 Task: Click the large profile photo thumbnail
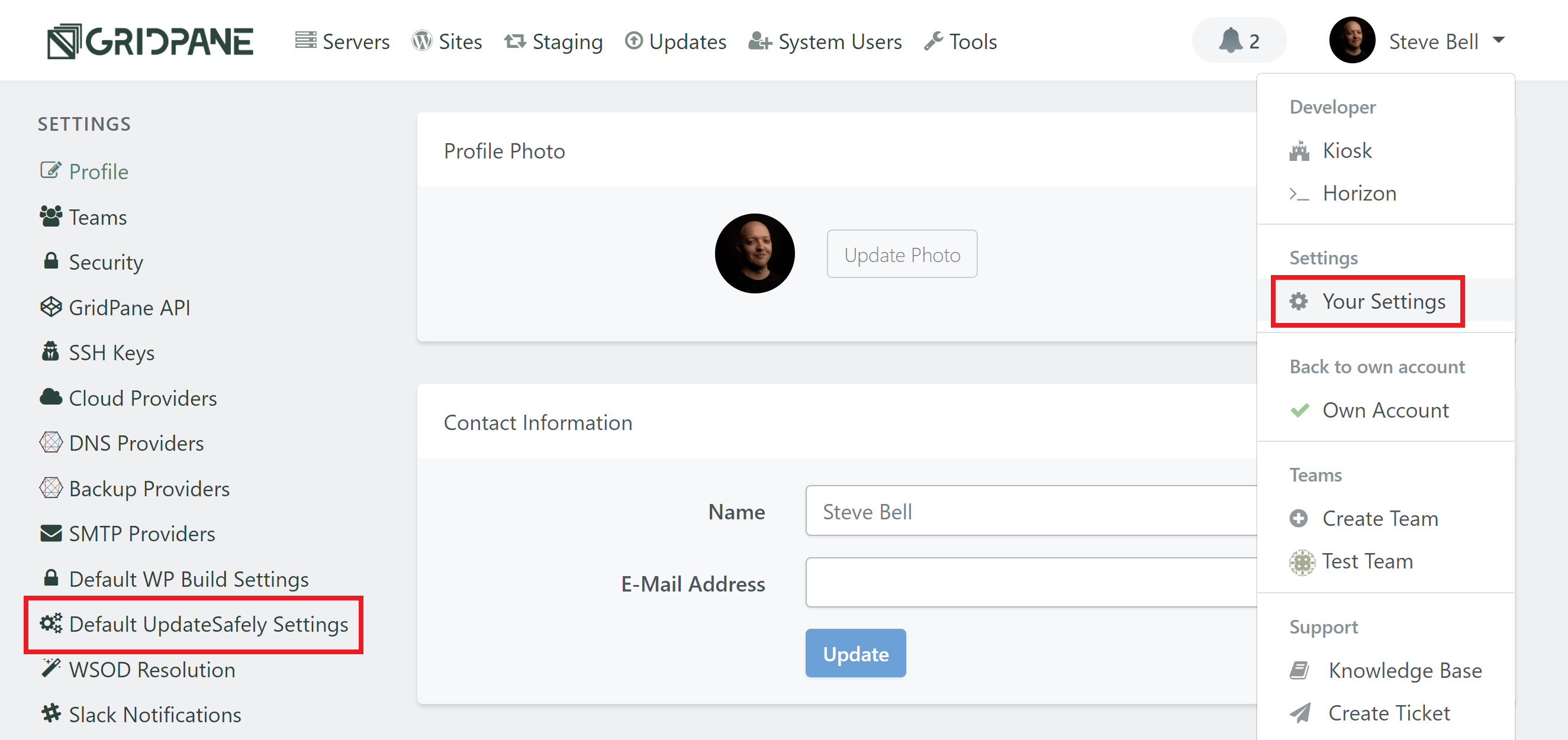[x=754, y=254]
